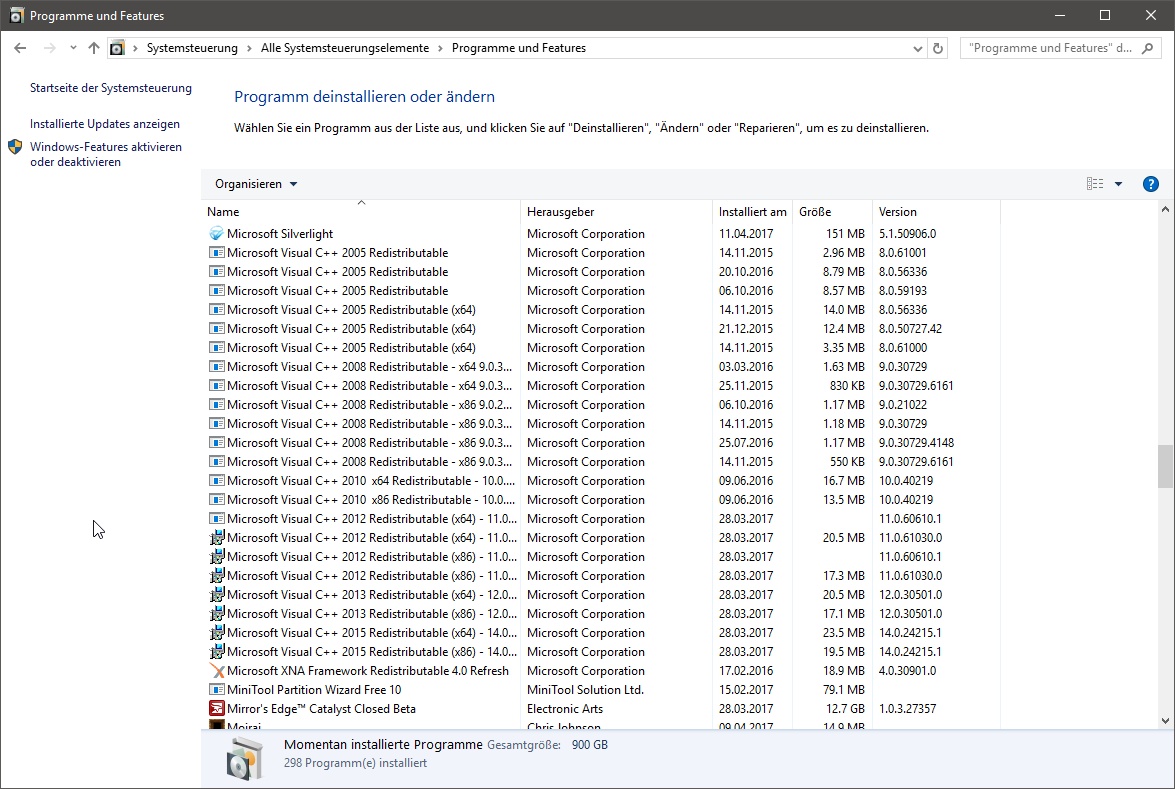Click the scrollbar down arrow
The image size is (1175, 789).
(x=1165, y=721)
